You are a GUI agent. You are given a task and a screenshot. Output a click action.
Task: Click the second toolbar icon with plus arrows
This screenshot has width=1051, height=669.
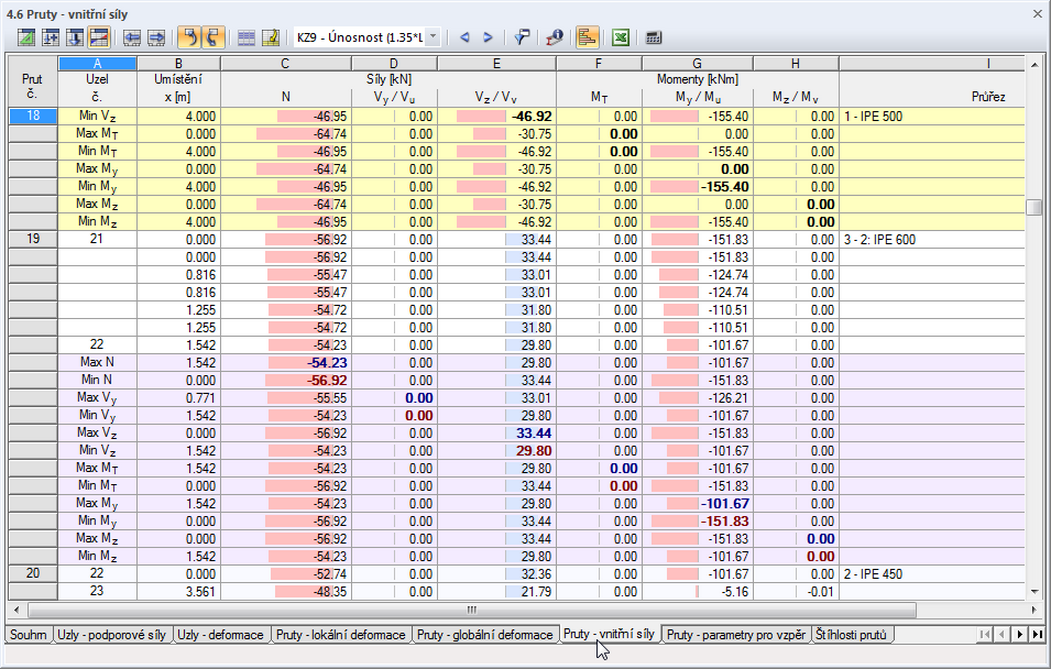pyautogui.click(x=50, y=38)
